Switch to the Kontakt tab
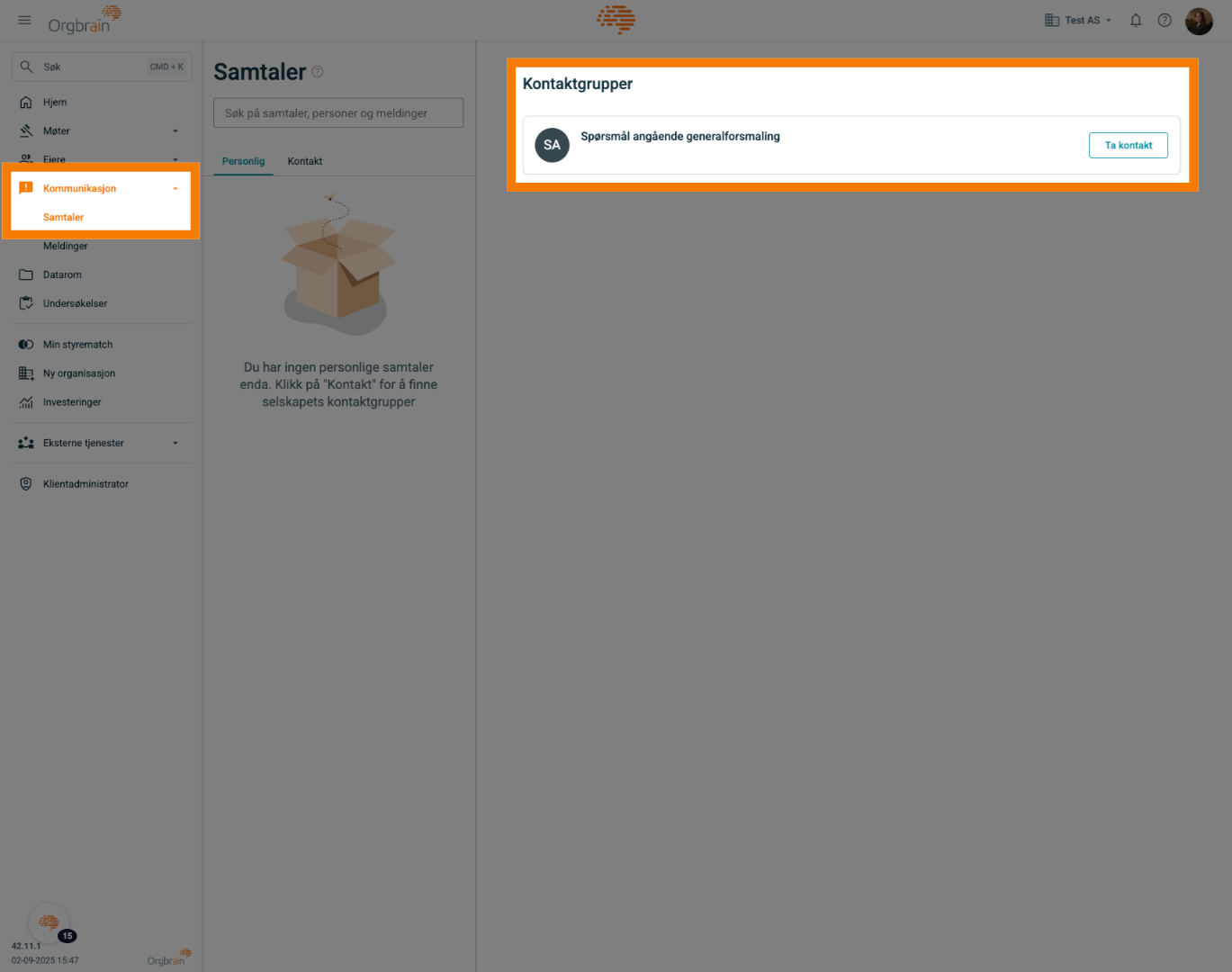This screenshot has height=972, width=1232. pos(305,161)
